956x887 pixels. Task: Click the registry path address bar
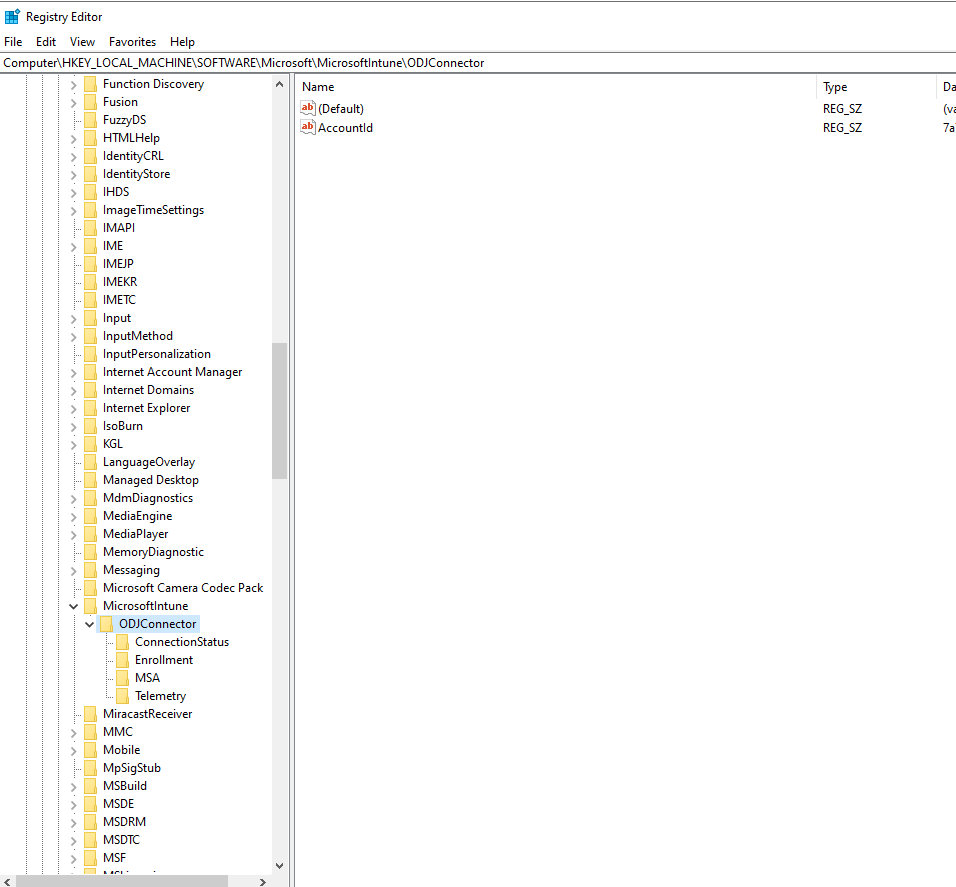(478, 63)
